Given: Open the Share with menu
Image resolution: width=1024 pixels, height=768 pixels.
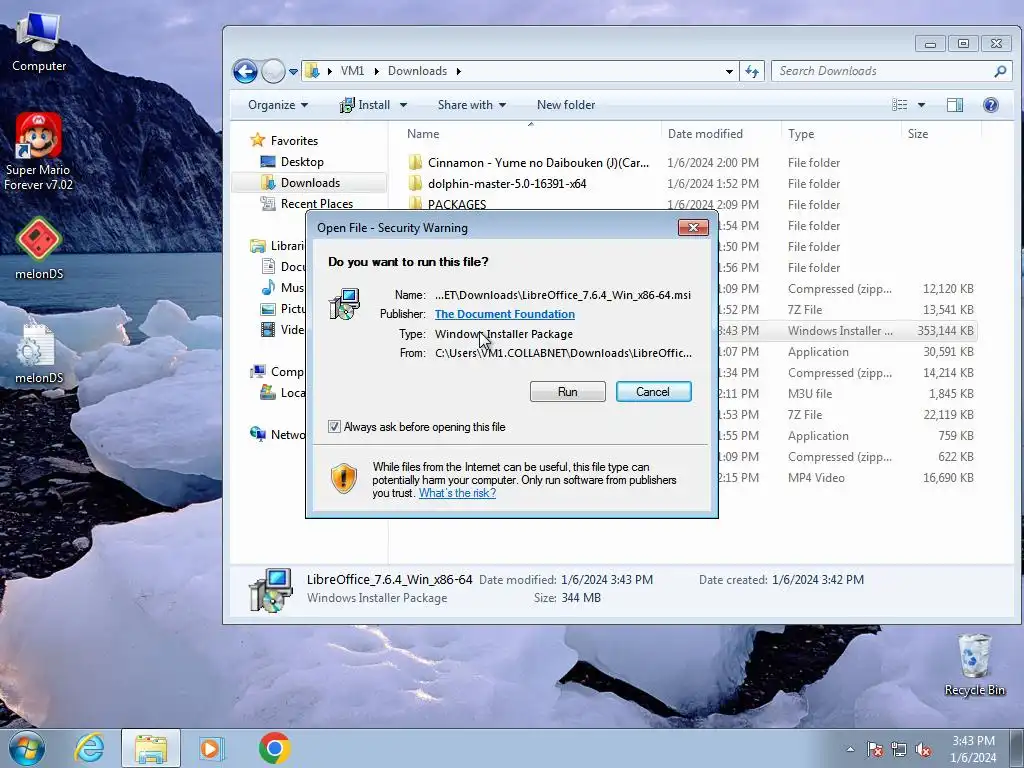Looking at the screenshot, I should click(472, 104).
